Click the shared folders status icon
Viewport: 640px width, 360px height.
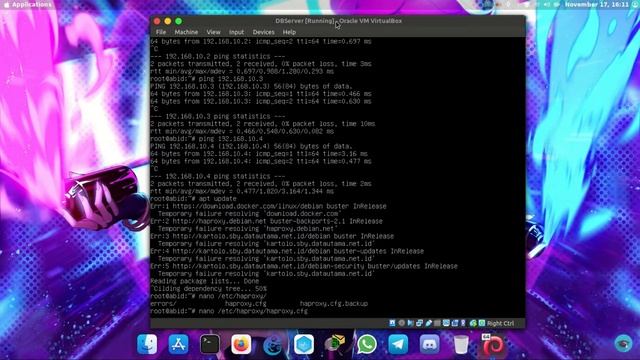(x=437, y=323)
